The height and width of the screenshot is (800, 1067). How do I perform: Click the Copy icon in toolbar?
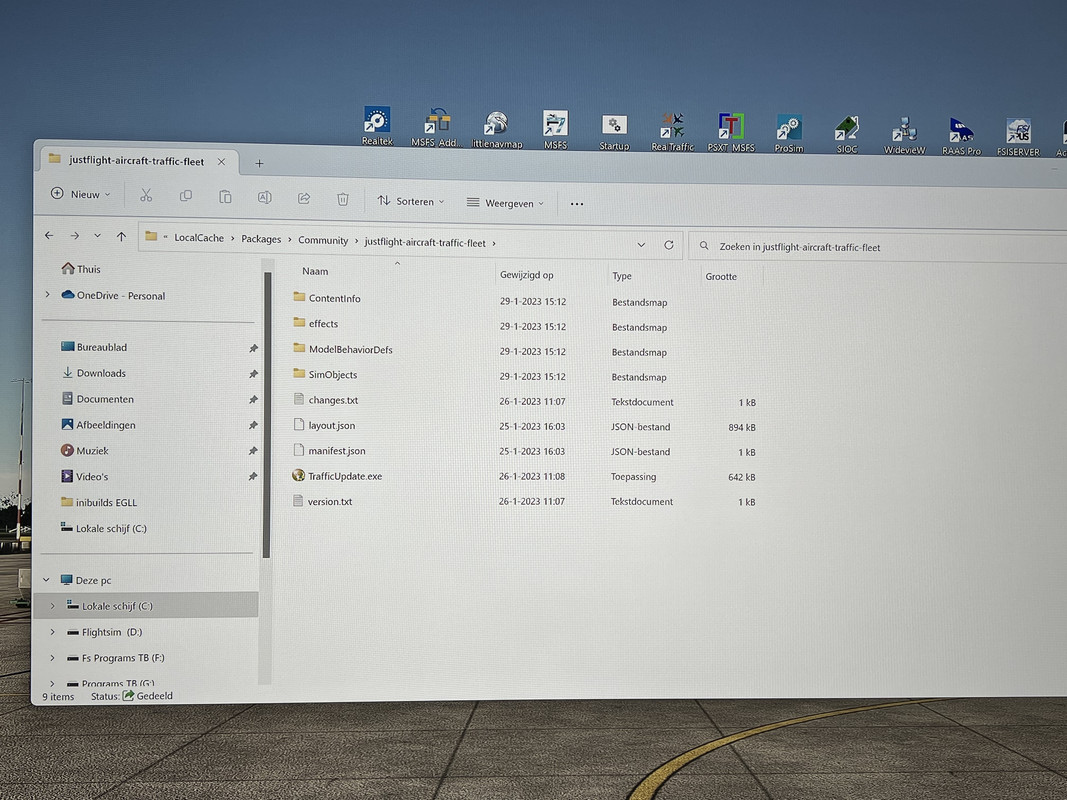[x=185, y=196]
